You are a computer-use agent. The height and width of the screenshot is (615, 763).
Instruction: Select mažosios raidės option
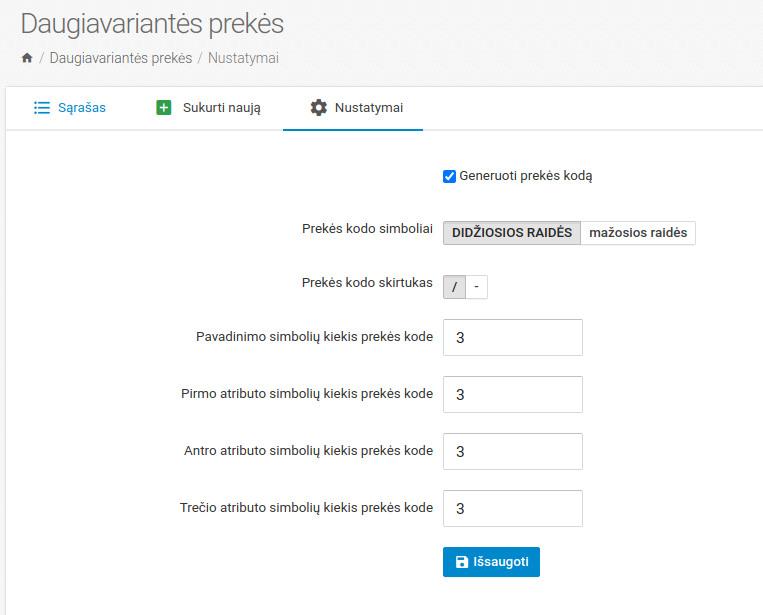point(638,233)
